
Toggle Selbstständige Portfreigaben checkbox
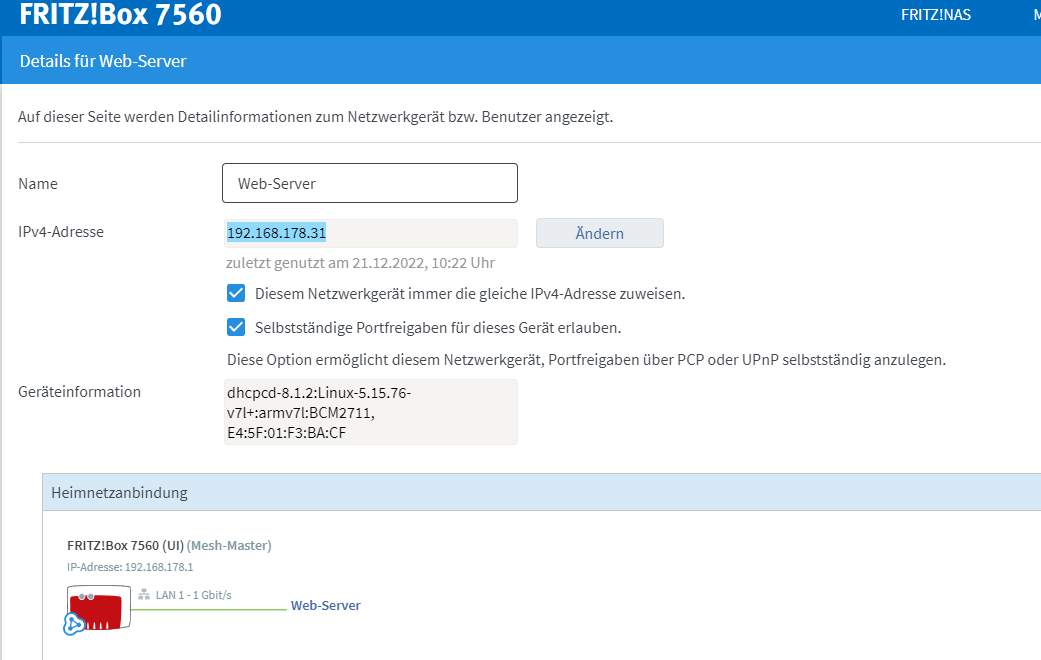pos(236,327)
